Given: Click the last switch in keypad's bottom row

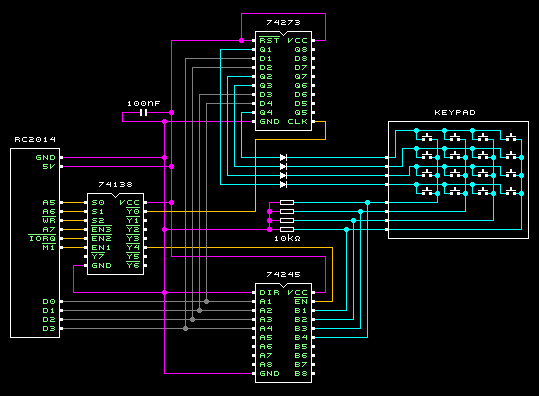Looking at the screenshot, I should (511, 191).
